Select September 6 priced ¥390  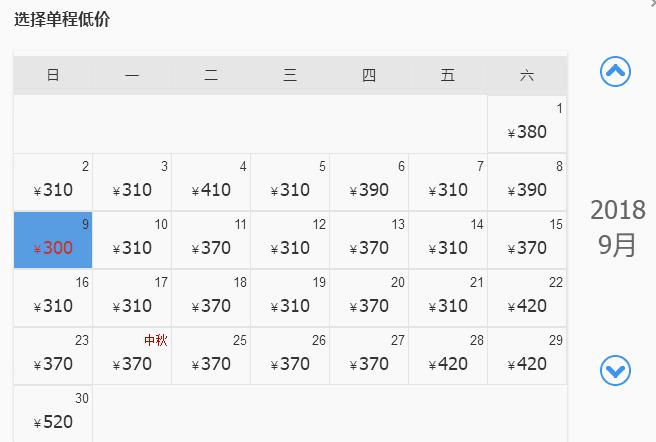click(369, 182)
